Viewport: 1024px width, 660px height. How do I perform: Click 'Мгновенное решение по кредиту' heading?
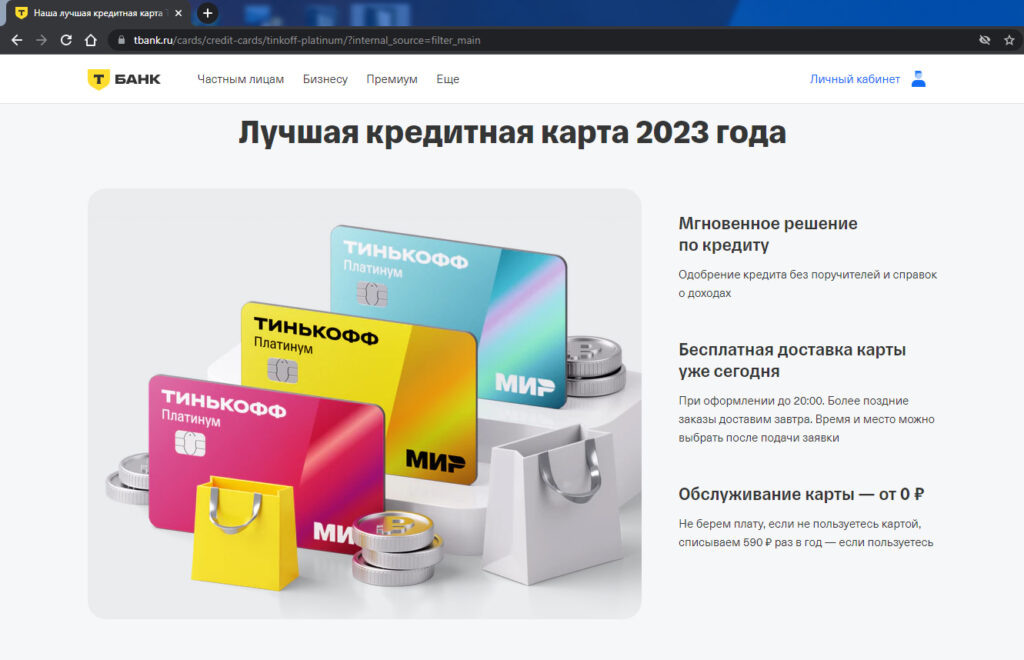pyautogui.click(x=768, y=234)
